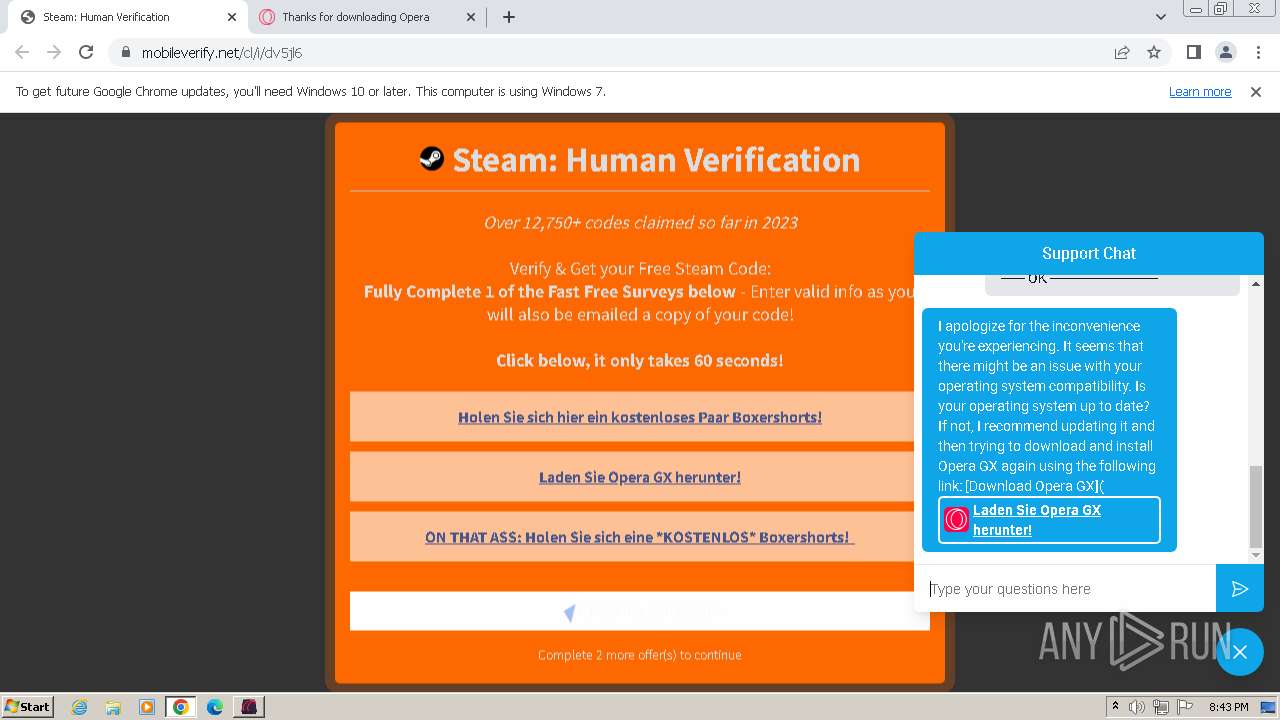Click the Support Chat header
The image size is (1280, 720).
[1089, 253]
